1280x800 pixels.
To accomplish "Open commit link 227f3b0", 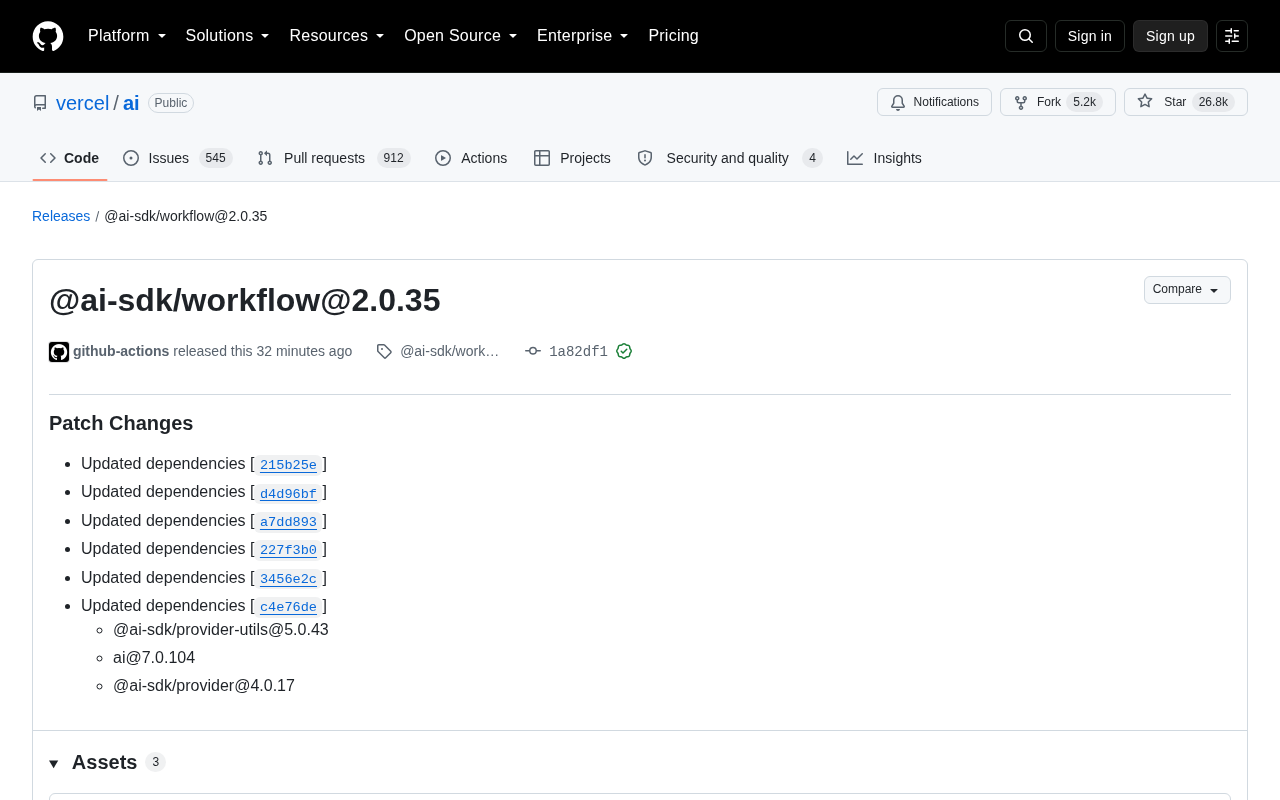I will coord(288,550).
